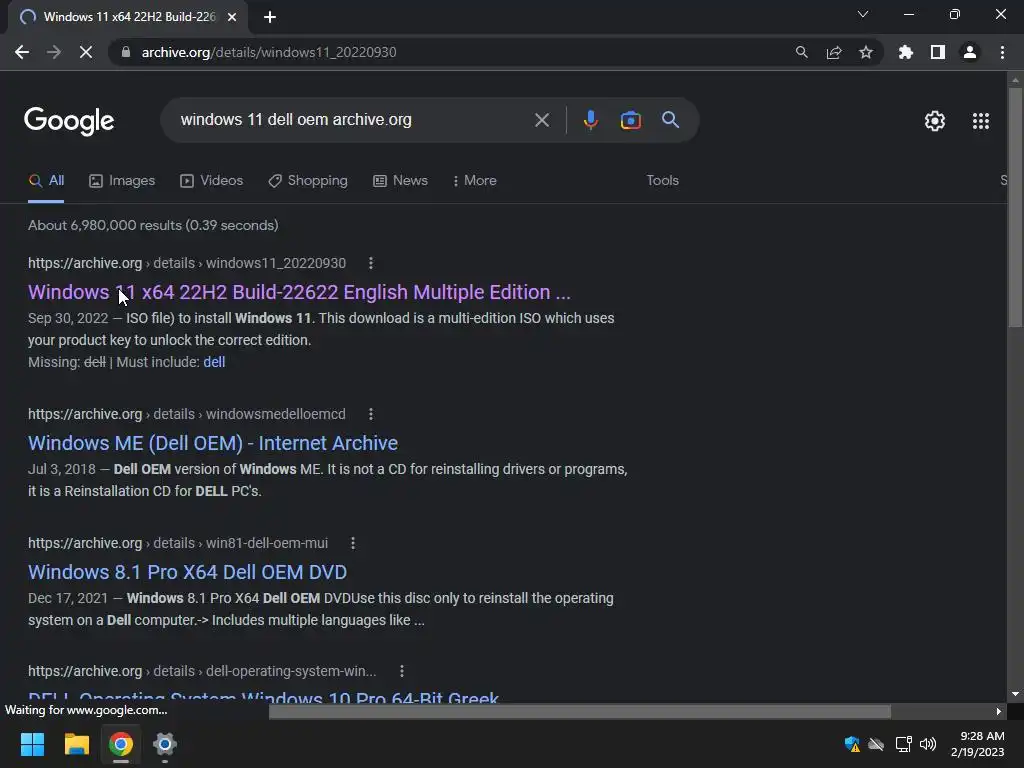This screenshot has width=1024, height=768.
Task: Start voice search with microphone
Action: 590,120
